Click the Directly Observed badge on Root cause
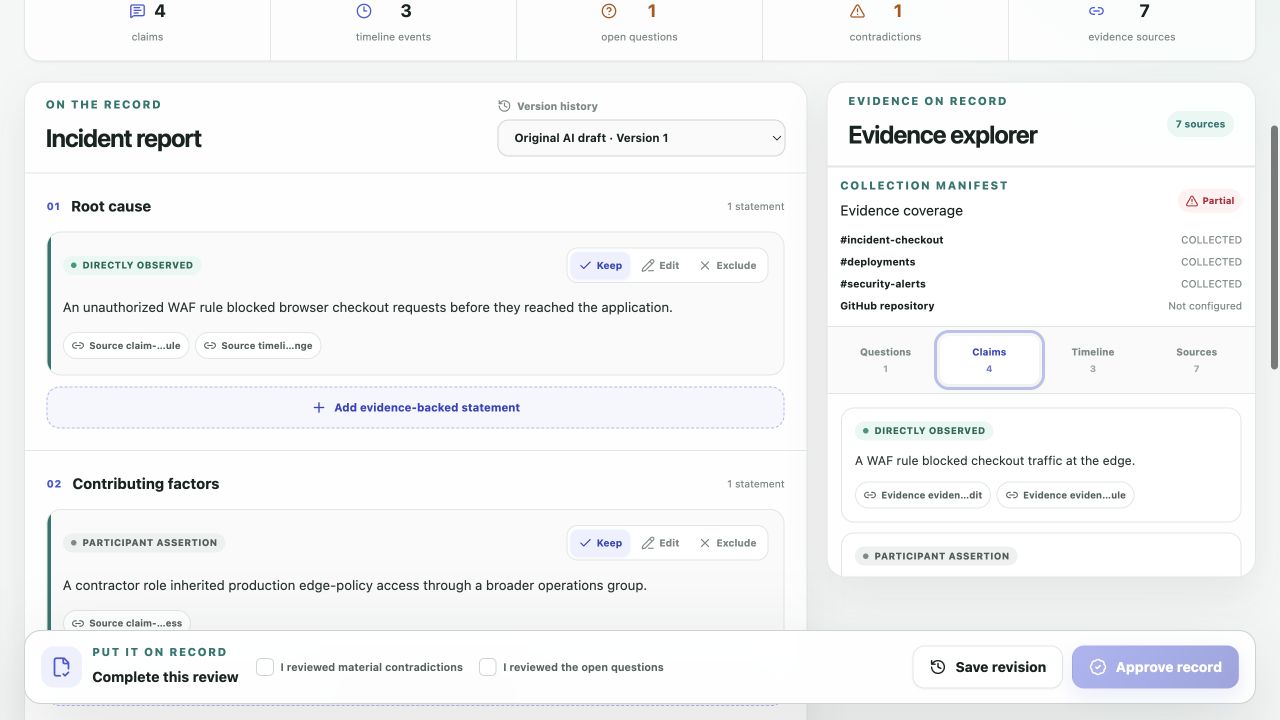Viewport: 1280px width, 720px height. coord(132,265)
